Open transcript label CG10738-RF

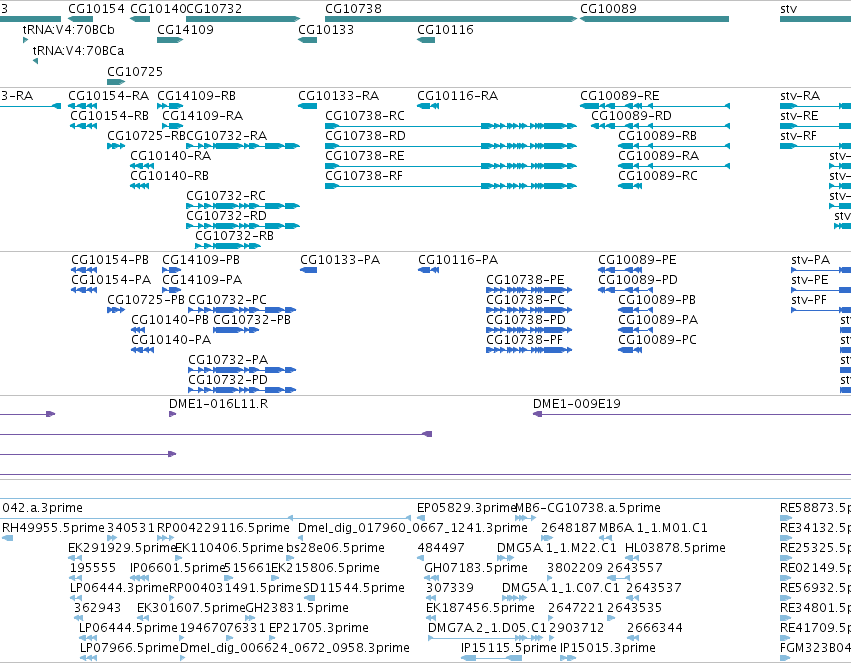point(364,176)
